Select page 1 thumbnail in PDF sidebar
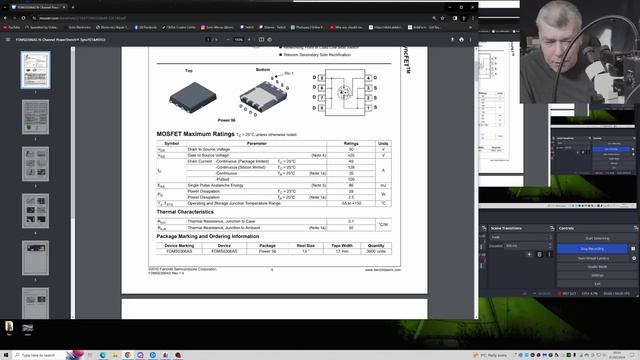 [x=36, y=70]
